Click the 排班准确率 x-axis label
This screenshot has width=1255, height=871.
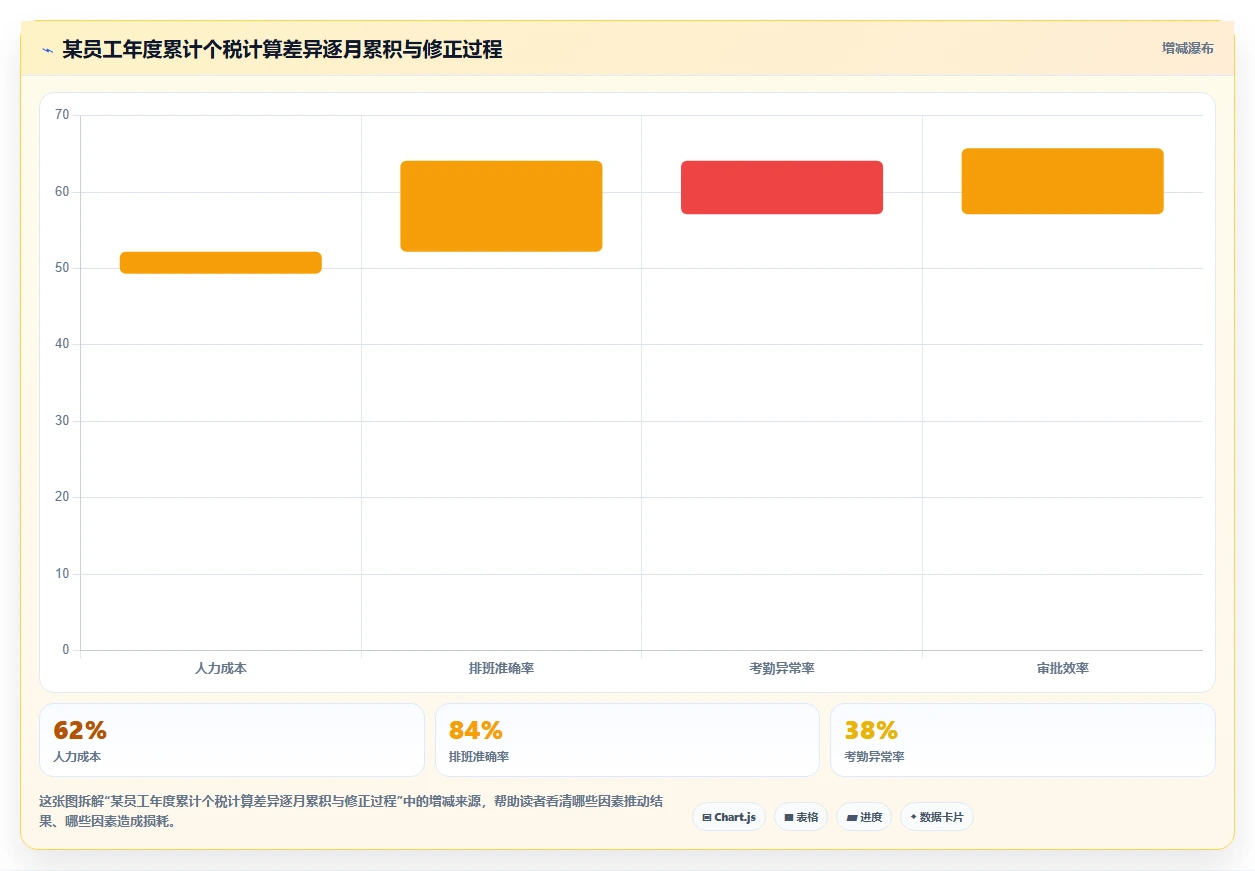[501, 668]
